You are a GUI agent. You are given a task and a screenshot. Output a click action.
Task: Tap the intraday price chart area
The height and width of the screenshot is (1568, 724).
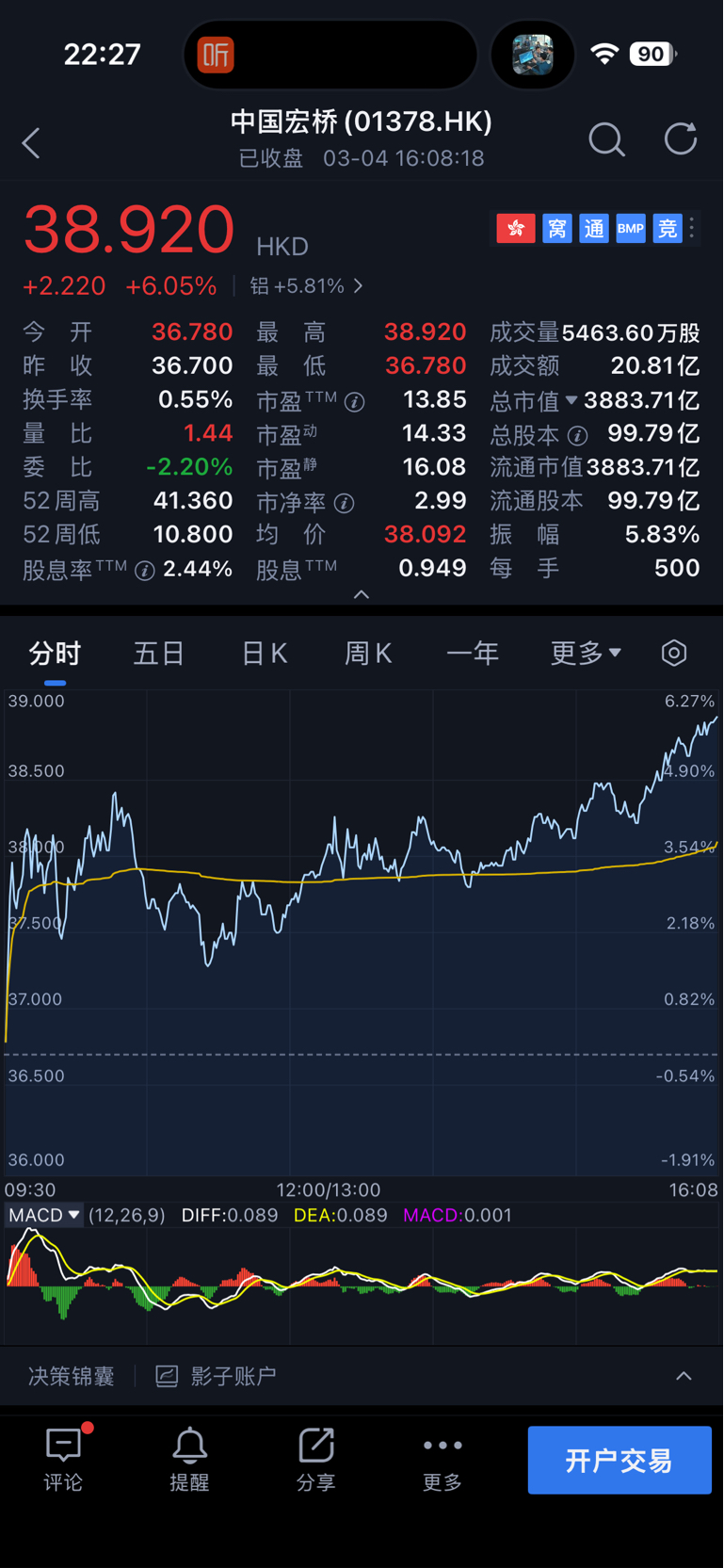coord(362,932)
